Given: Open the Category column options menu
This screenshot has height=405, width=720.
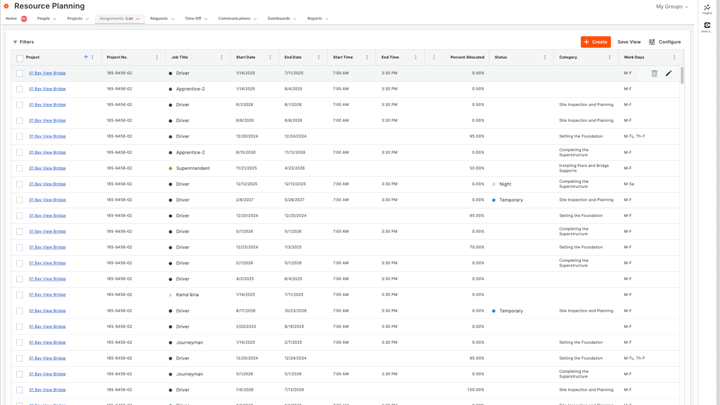Looking at the screenshot, I should [x=610, y=57].
